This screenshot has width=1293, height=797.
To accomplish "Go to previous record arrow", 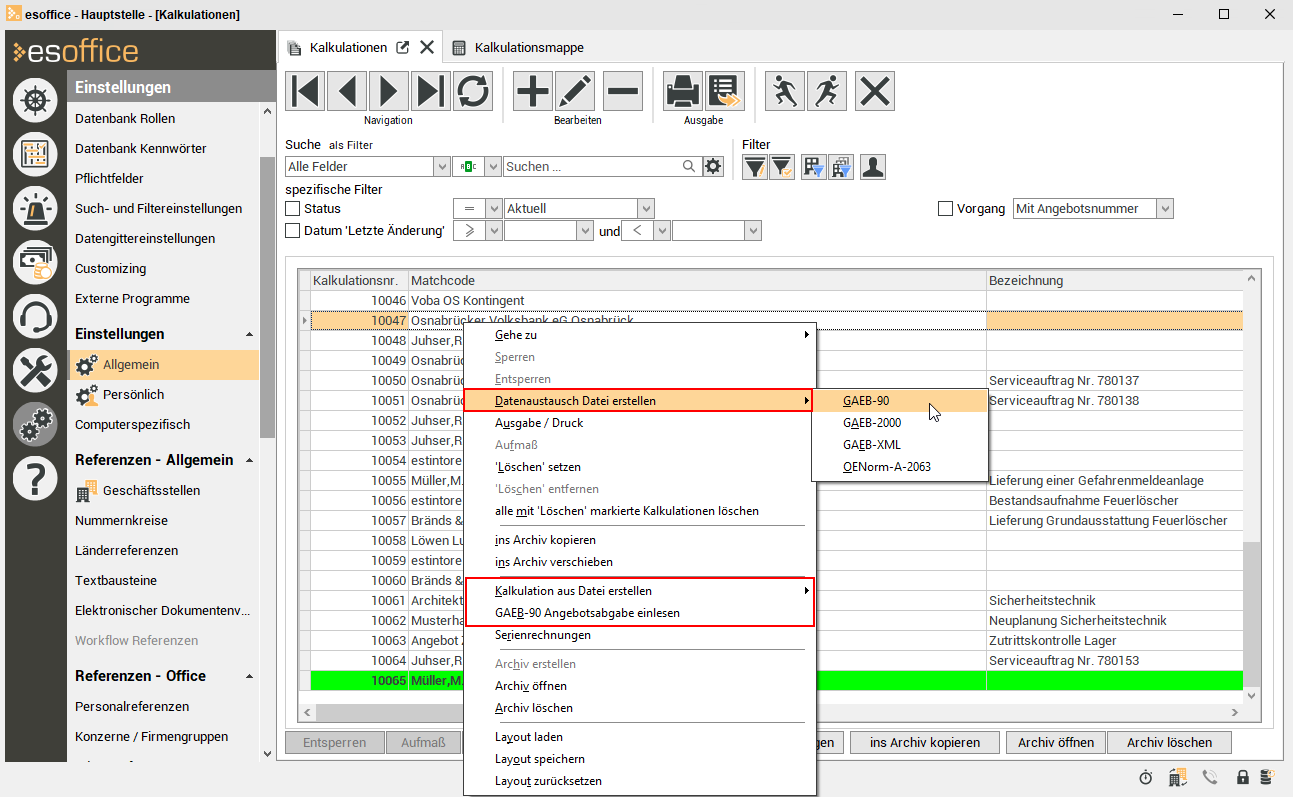I will pos(347,91).
